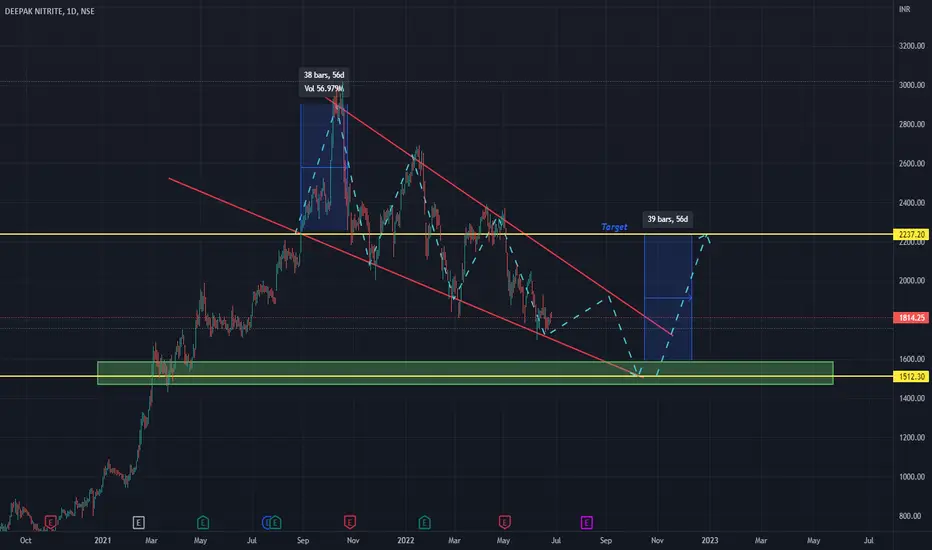The height and width of the screenshot is (550, 932).
Task: Select the blue measurement box at the 2021 peak
Action: coord(324,168)
